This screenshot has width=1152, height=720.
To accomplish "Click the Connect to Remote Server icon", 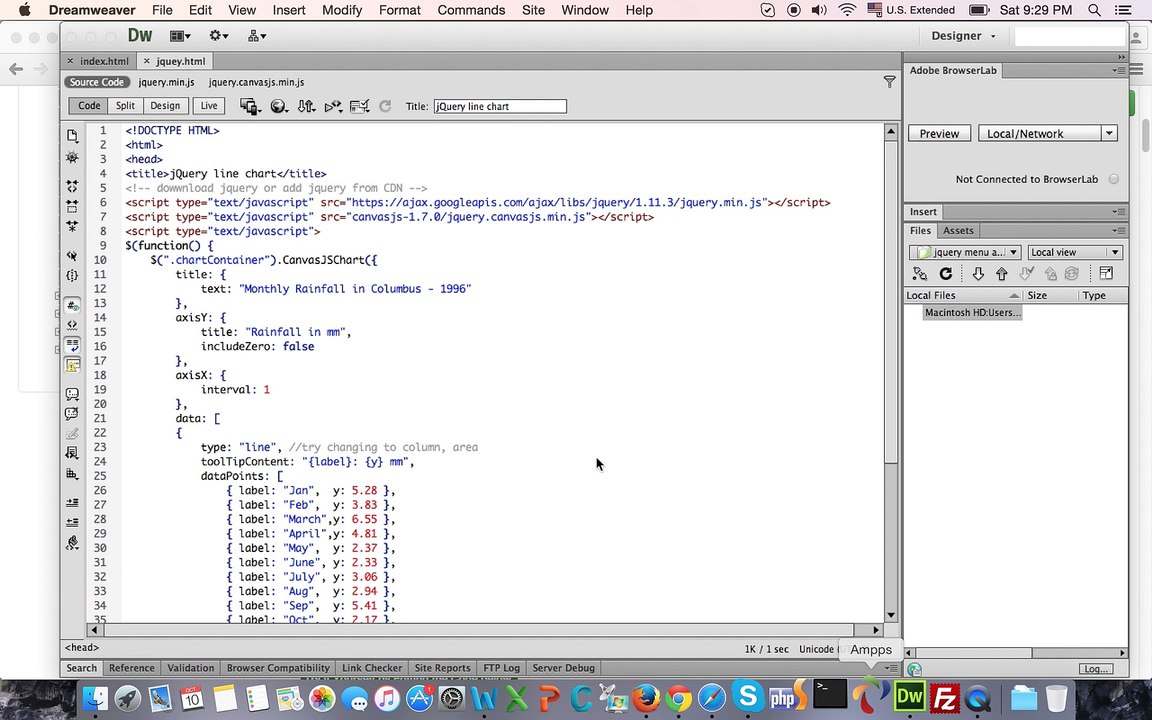I will point(920,274).
